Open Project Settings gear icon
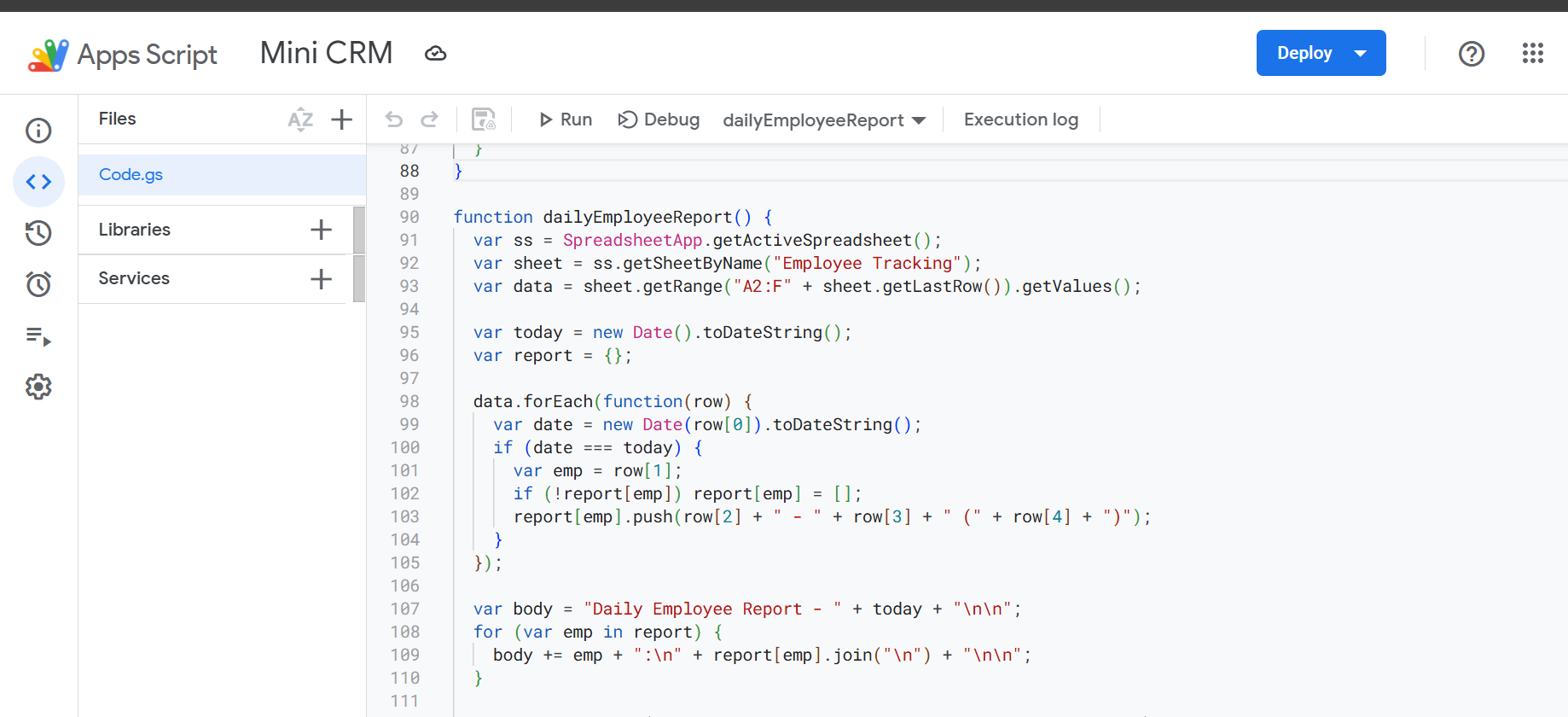Image resolution: width=1568 pixels, height=717 pixels. pos(38,388)
